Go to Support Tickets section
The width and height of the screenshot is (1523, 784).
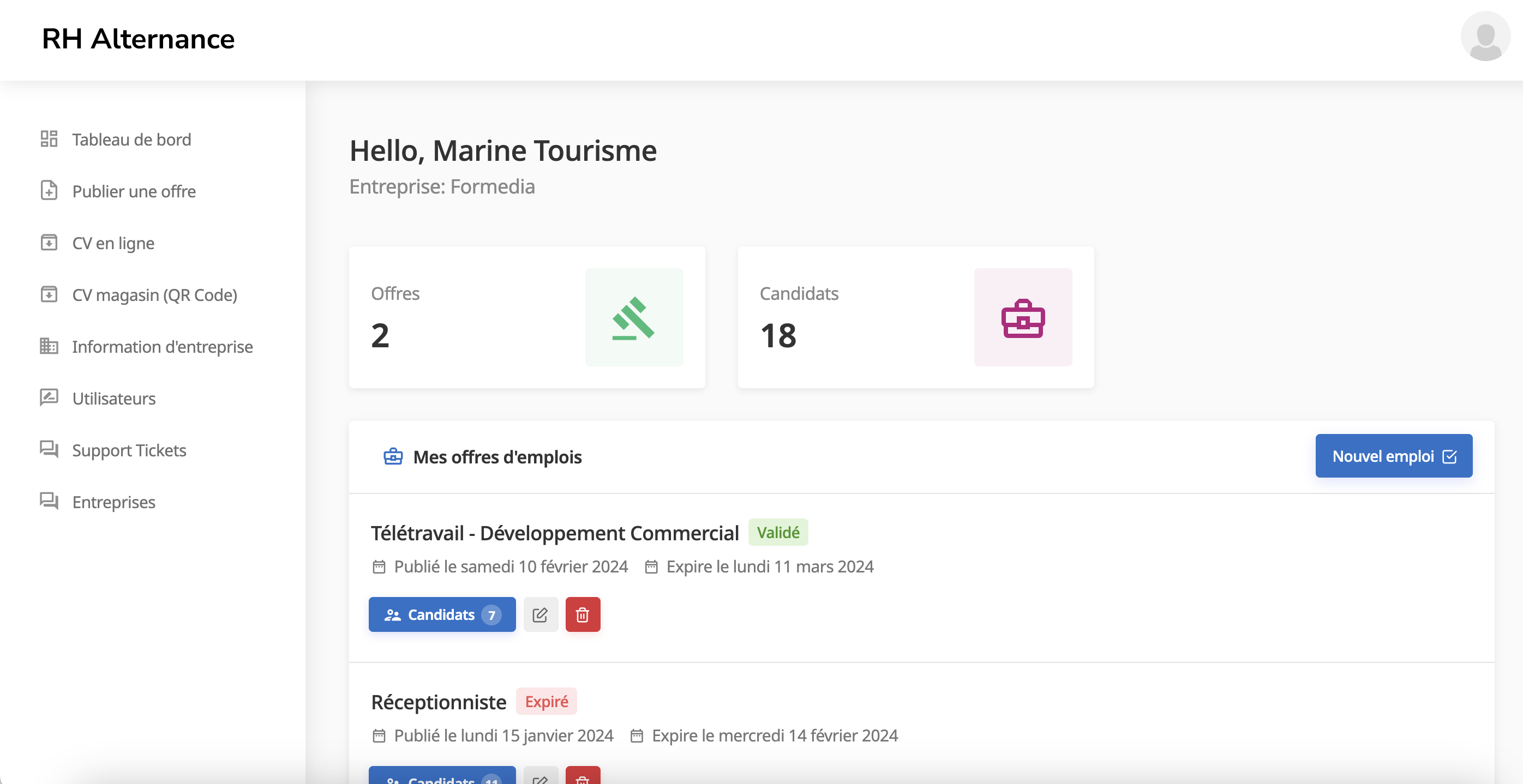[x=129, y=450]
